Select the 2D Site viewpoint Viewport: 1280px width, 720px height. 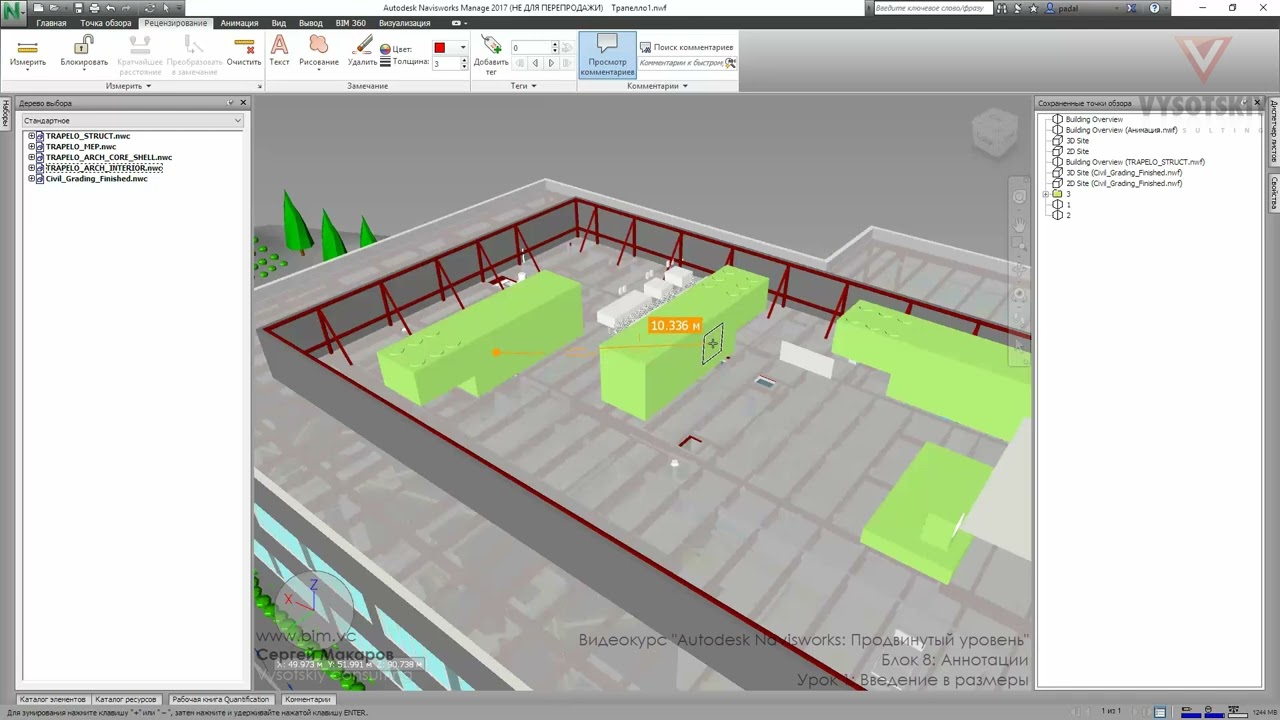pos(1077,152)
